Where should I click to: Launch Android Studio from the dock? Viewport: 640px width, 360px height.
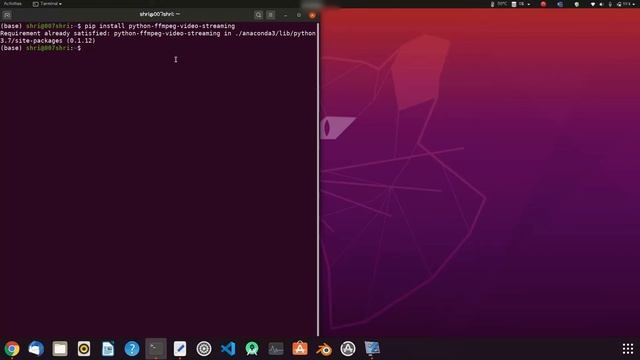click(x=252, y=349)
